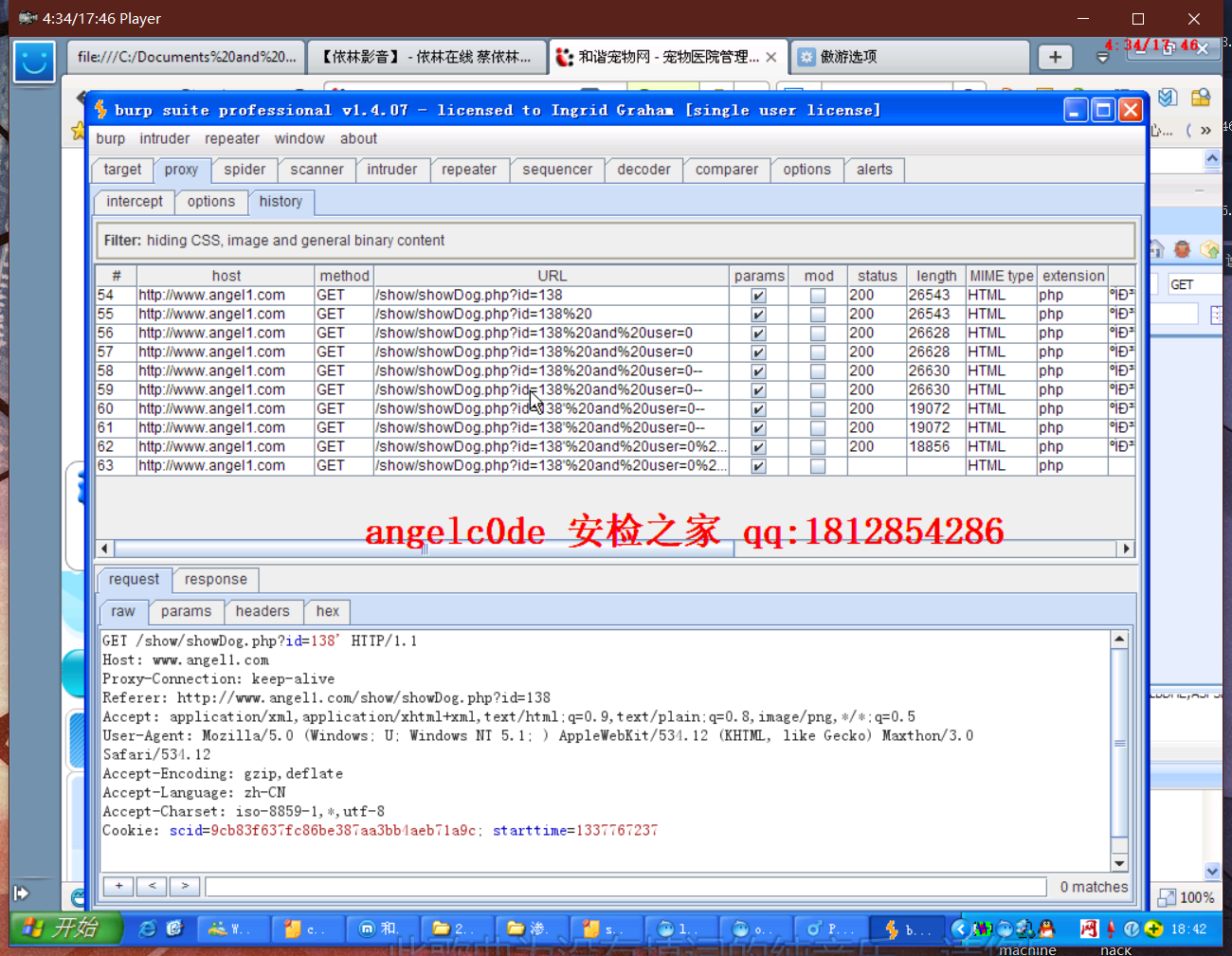Switch to the sequencer tab
This screenshot has height=956, width=1232.
557,170
